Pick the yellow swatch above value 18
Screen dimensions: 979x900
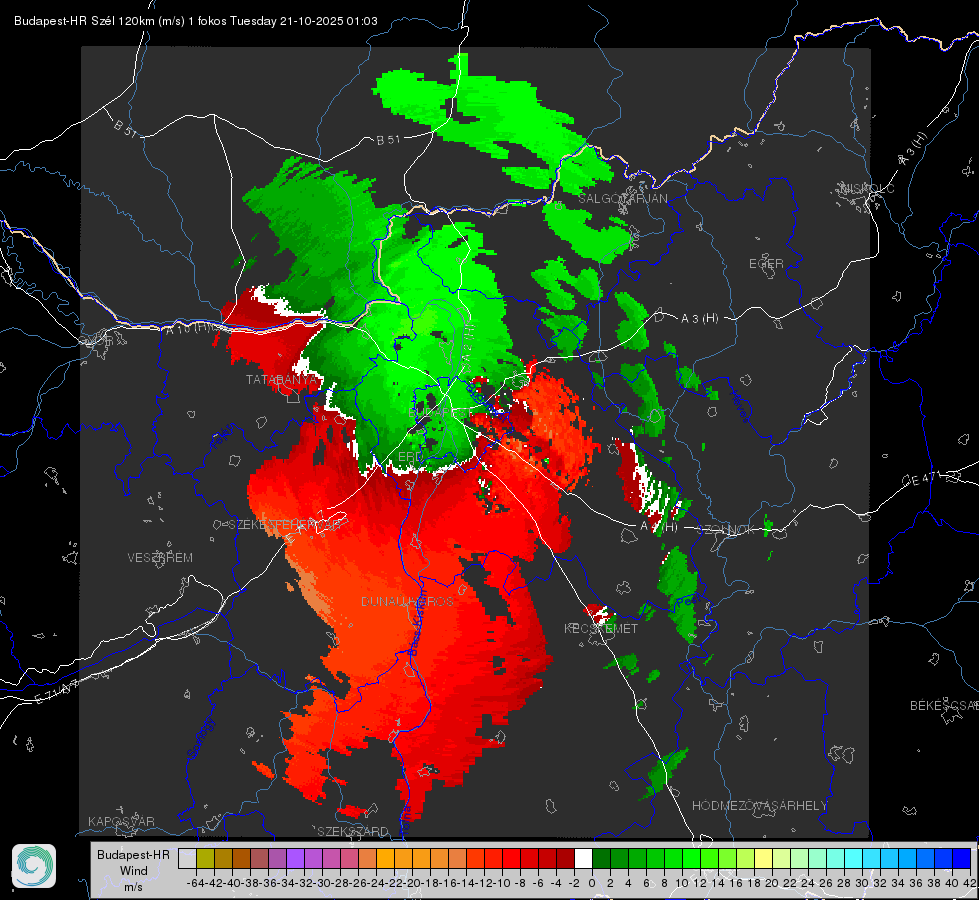coord(764,858)
